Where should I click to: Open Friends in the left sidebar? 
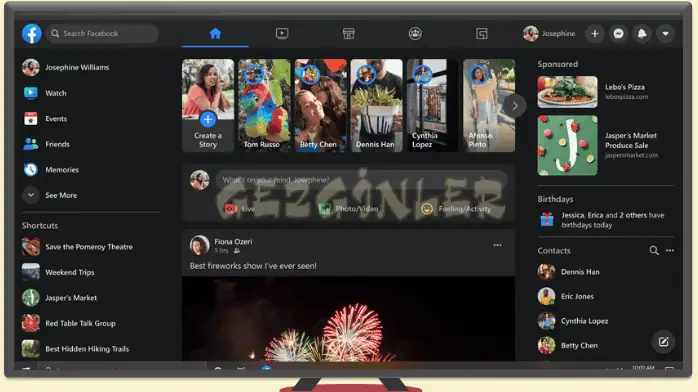pyautogui.click(x=46, y=144)
